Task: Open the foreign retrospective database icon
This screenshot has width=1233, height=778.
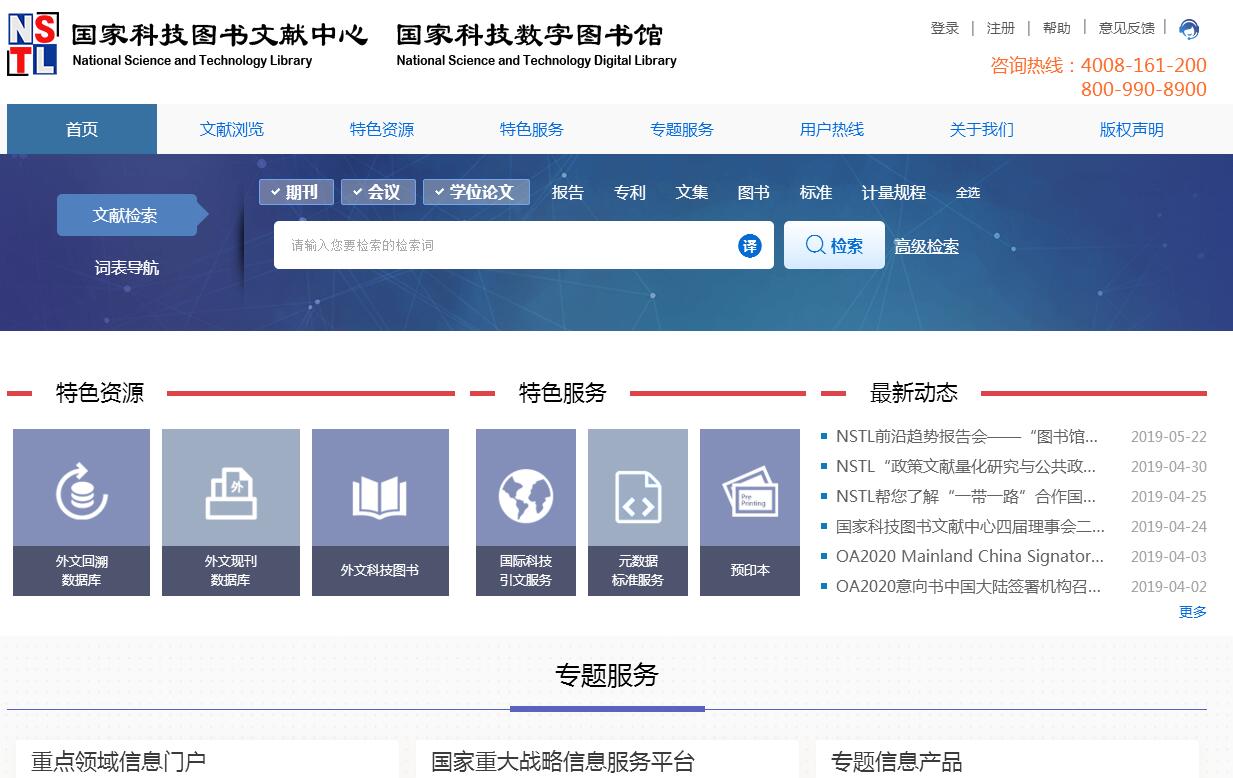Action: [x=81, y=490]
